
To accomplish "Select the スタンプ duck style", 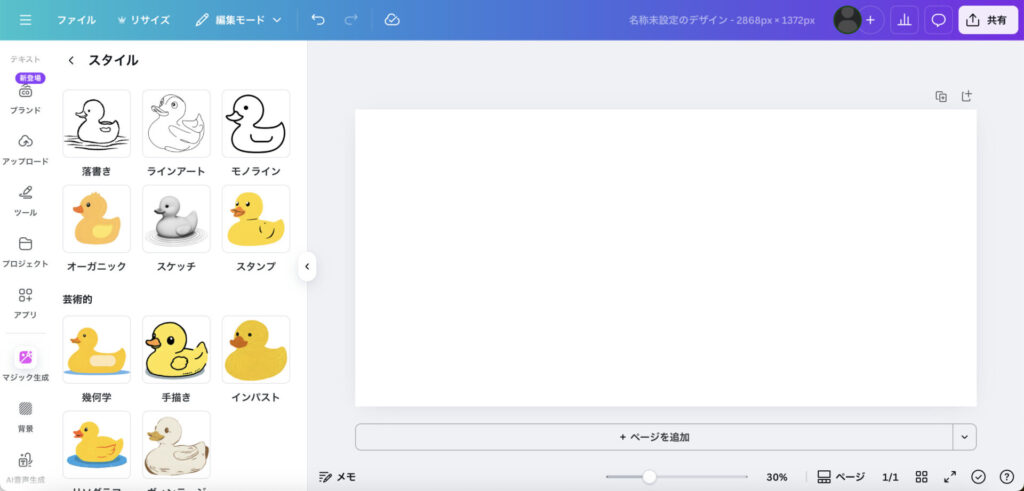I will point(256,219).
